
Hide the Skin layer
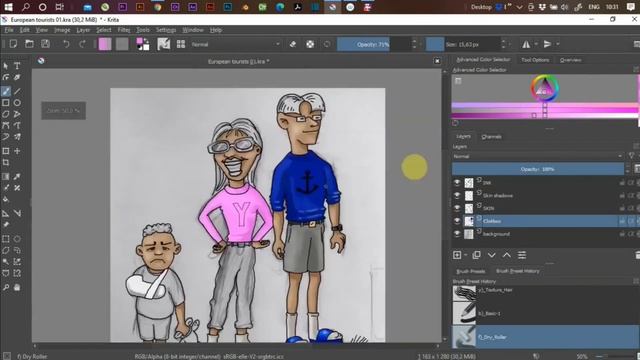tap(457, 208)
